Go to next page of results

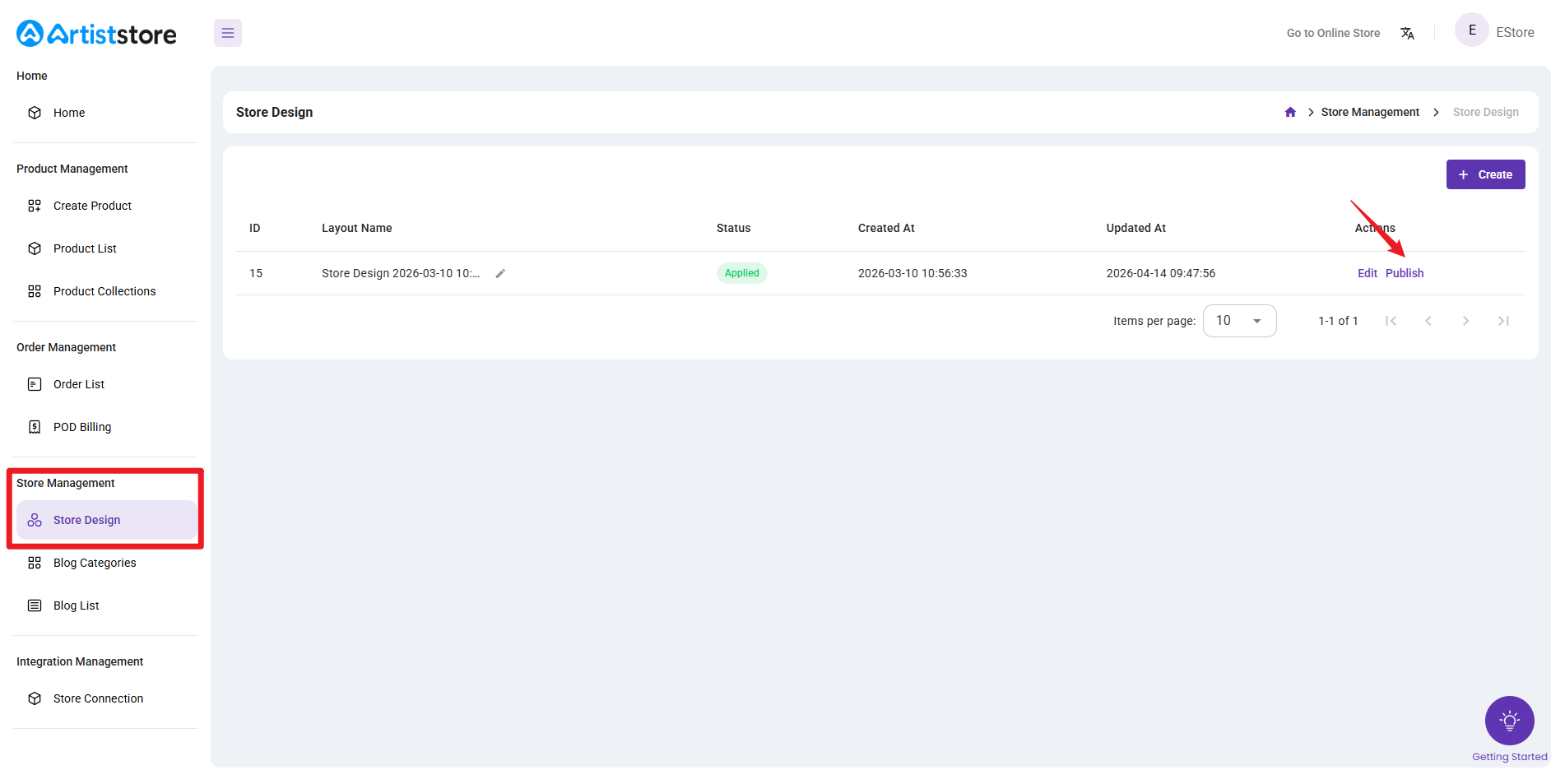click(x=1465, y=321)
